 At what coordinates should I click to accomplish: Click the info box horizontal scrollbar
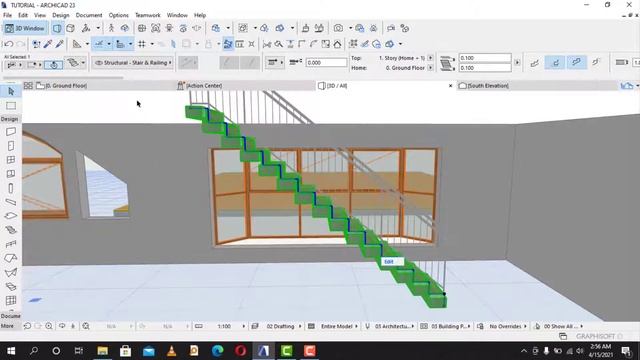tap(63, 77)
